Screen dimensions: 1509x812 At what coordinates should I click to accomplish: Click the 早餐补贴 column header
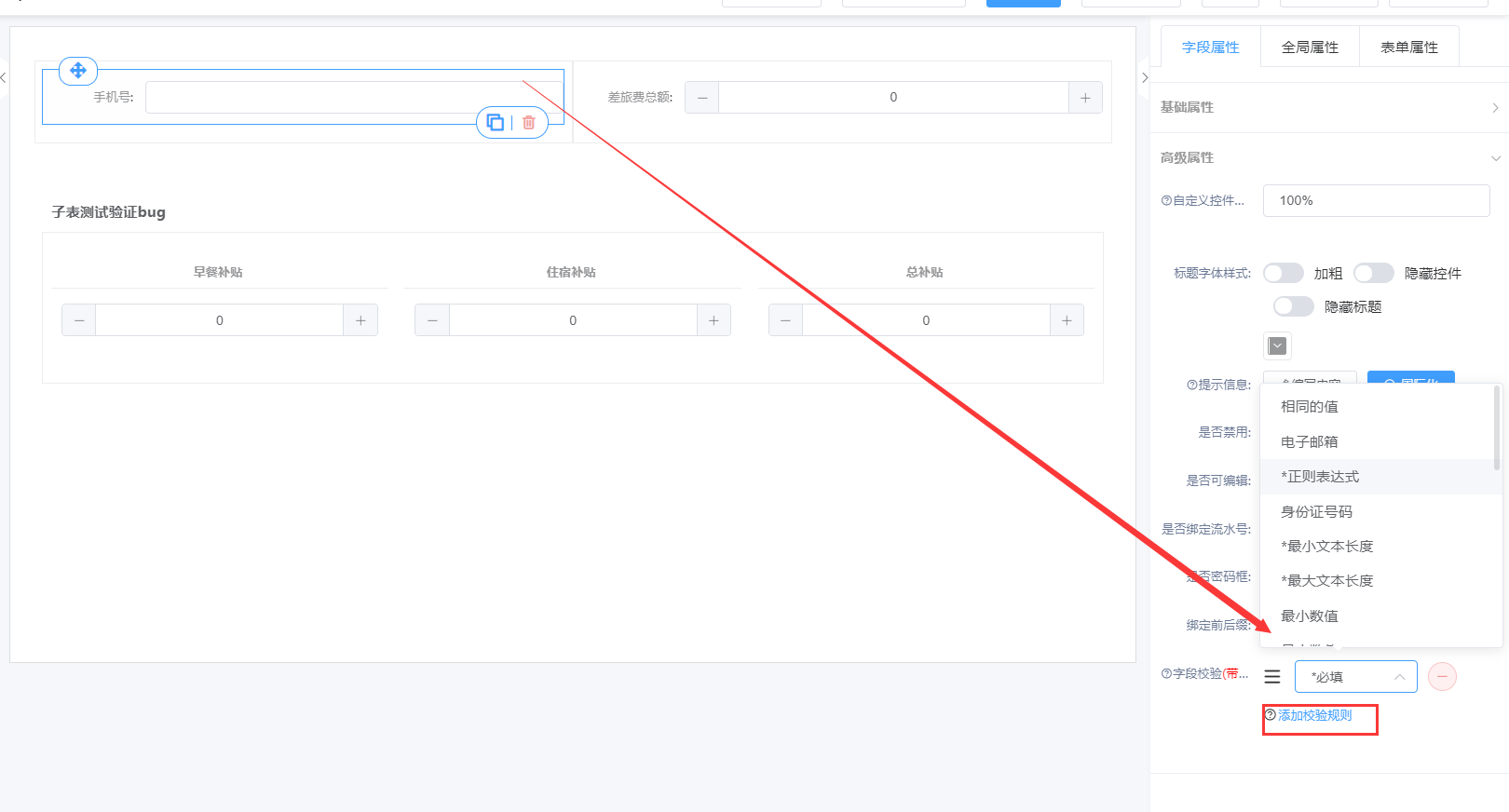[x=218, y=272]
